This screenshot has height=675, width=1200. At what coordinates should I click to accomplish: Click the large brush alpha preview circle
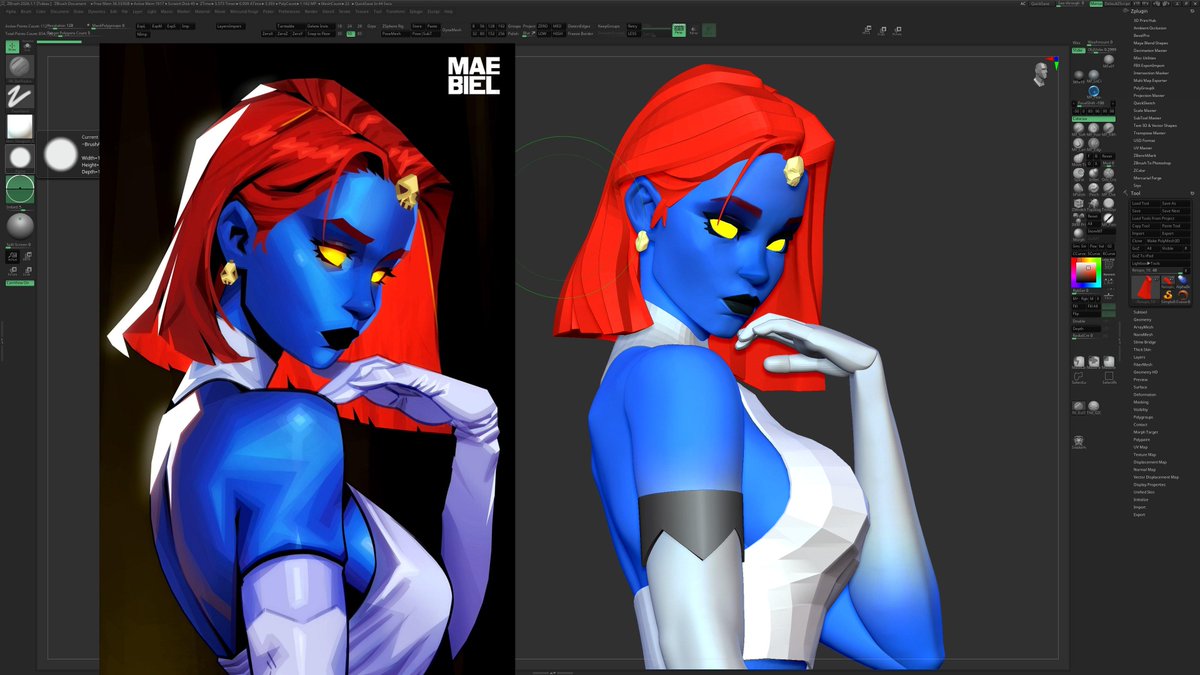point(62,153)
